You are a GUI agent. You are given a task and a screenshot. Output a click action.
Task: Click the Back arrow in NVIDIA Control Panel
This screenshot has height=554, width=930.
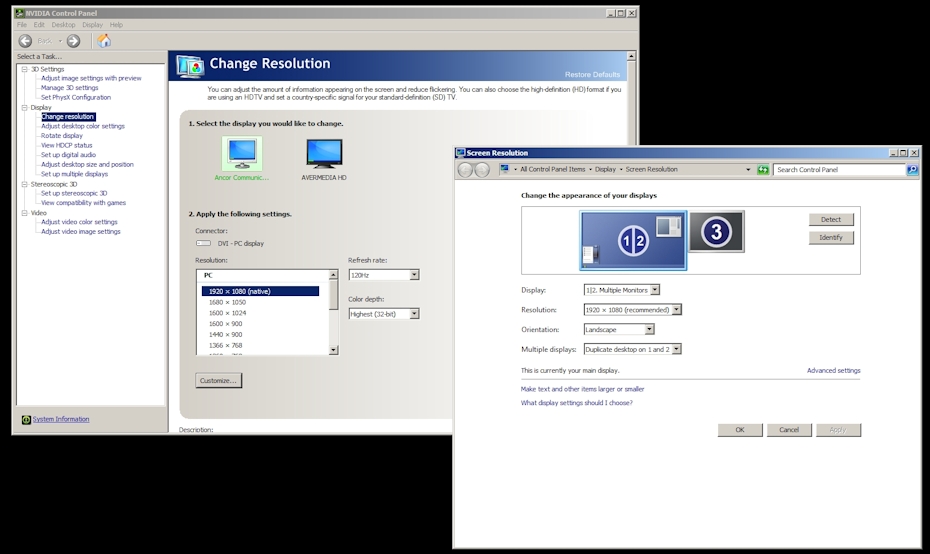pos(26,41)
